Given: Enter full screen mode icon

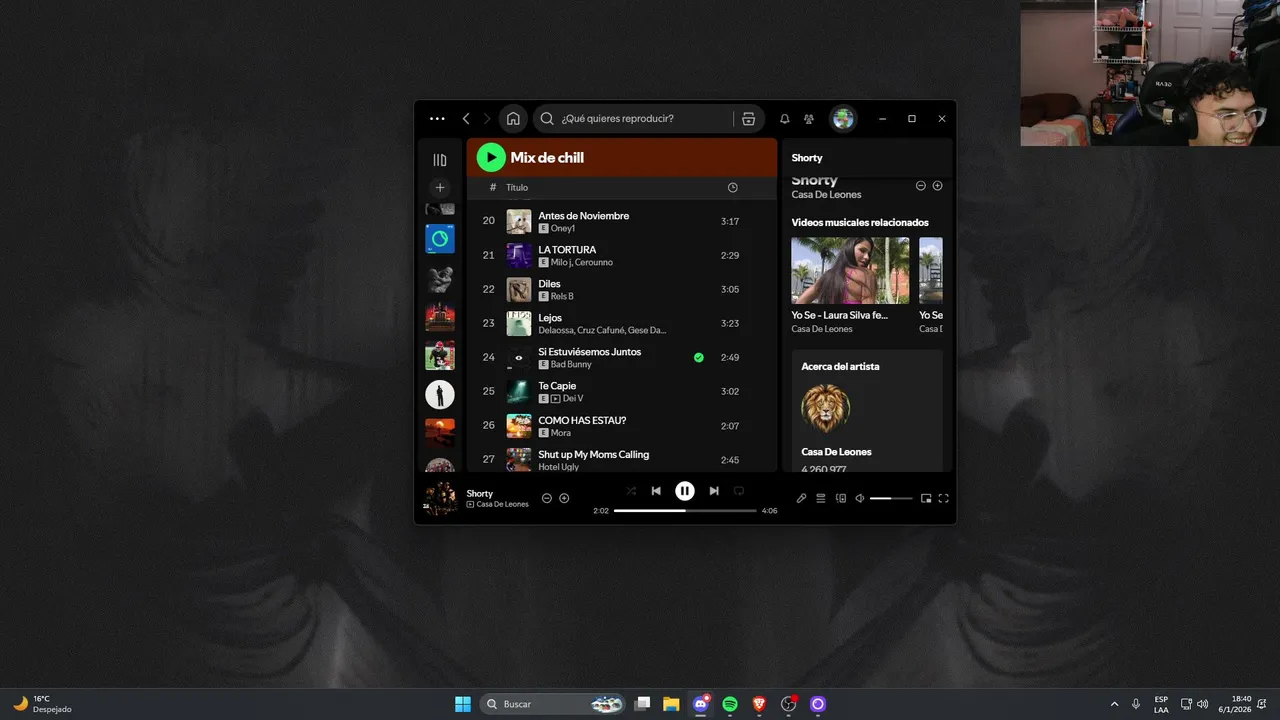Looking at the screenshot, I should [x=944, y=498].
